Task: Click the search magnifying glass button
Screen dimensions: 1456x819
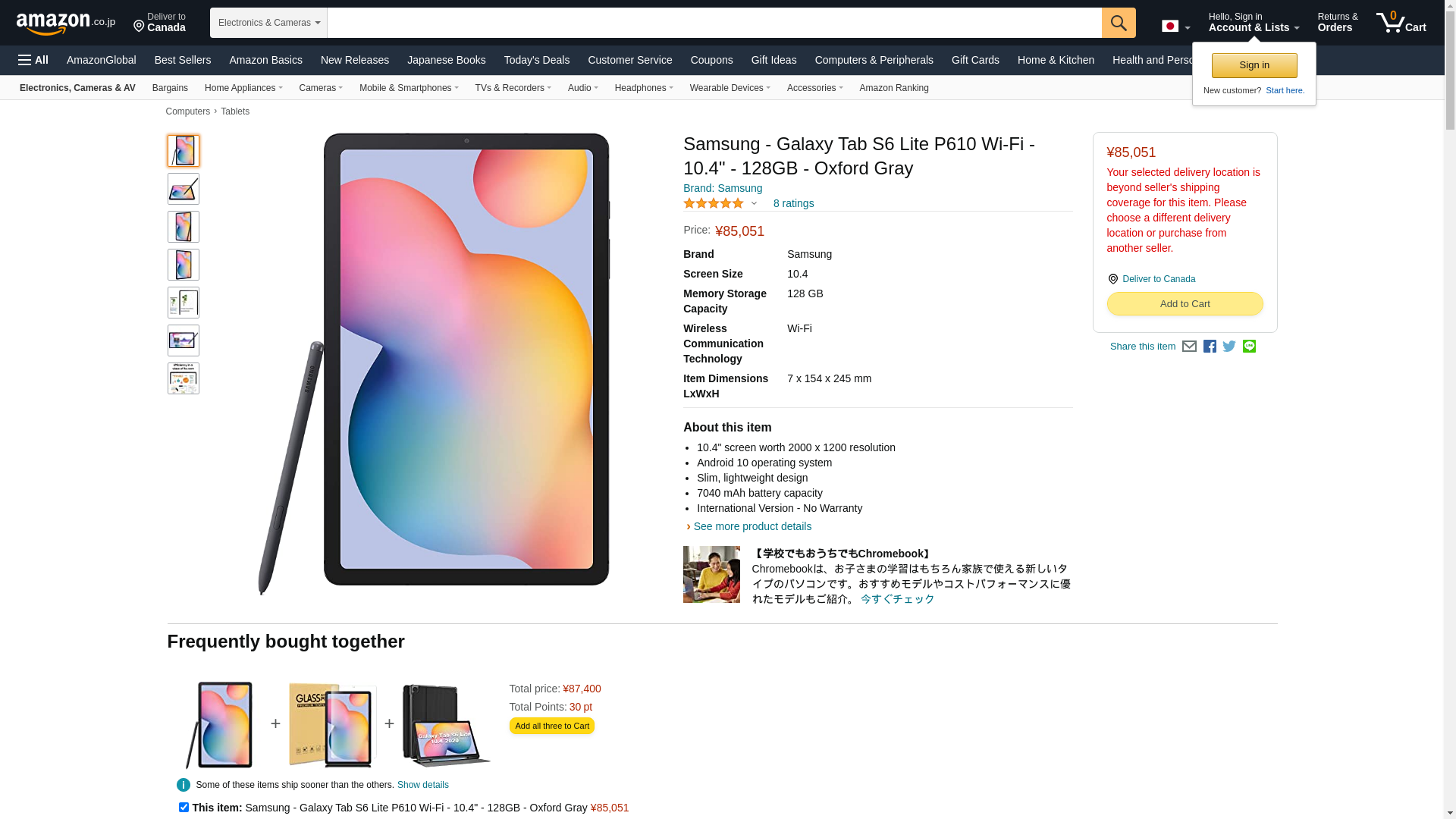Action: [1119, 23]
